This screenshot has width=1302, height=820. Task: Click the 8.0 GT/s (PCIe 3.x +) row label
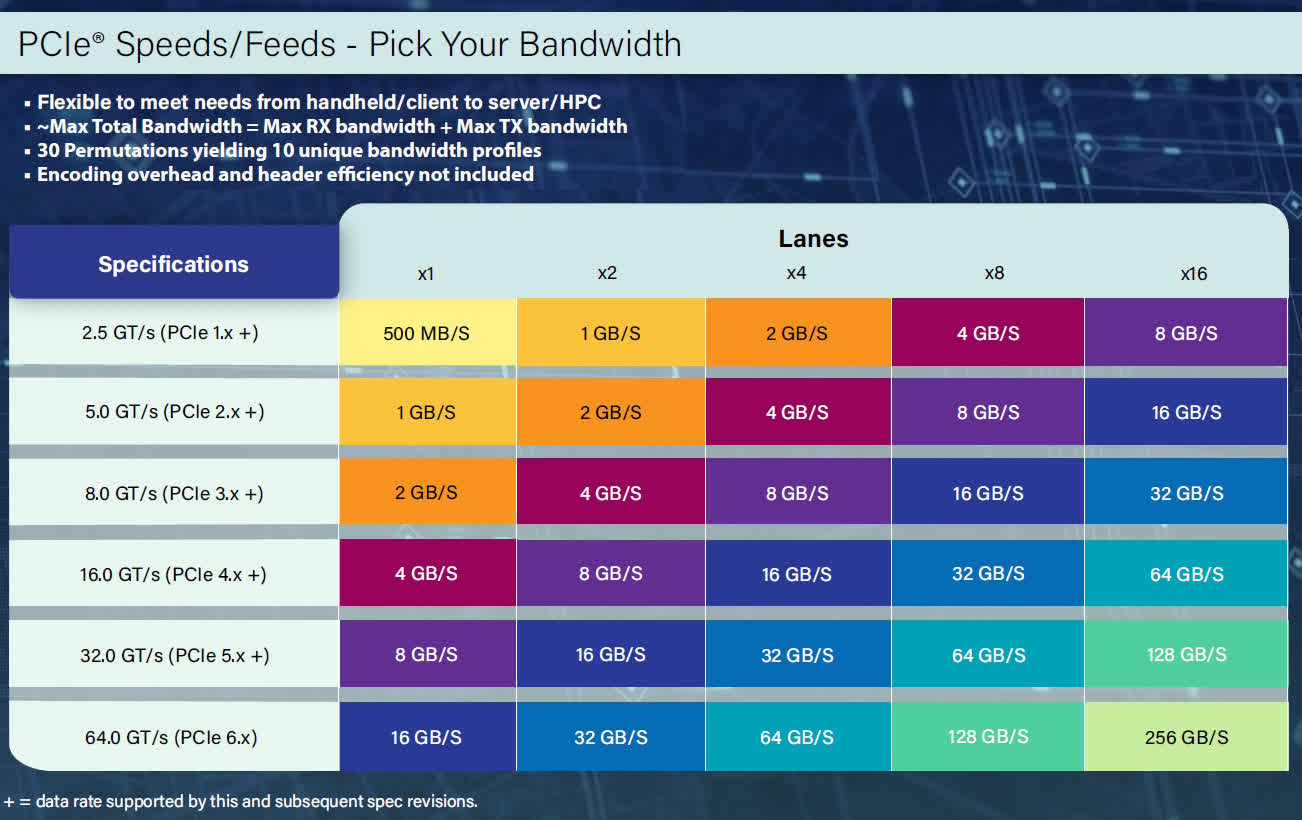[173, 493]
